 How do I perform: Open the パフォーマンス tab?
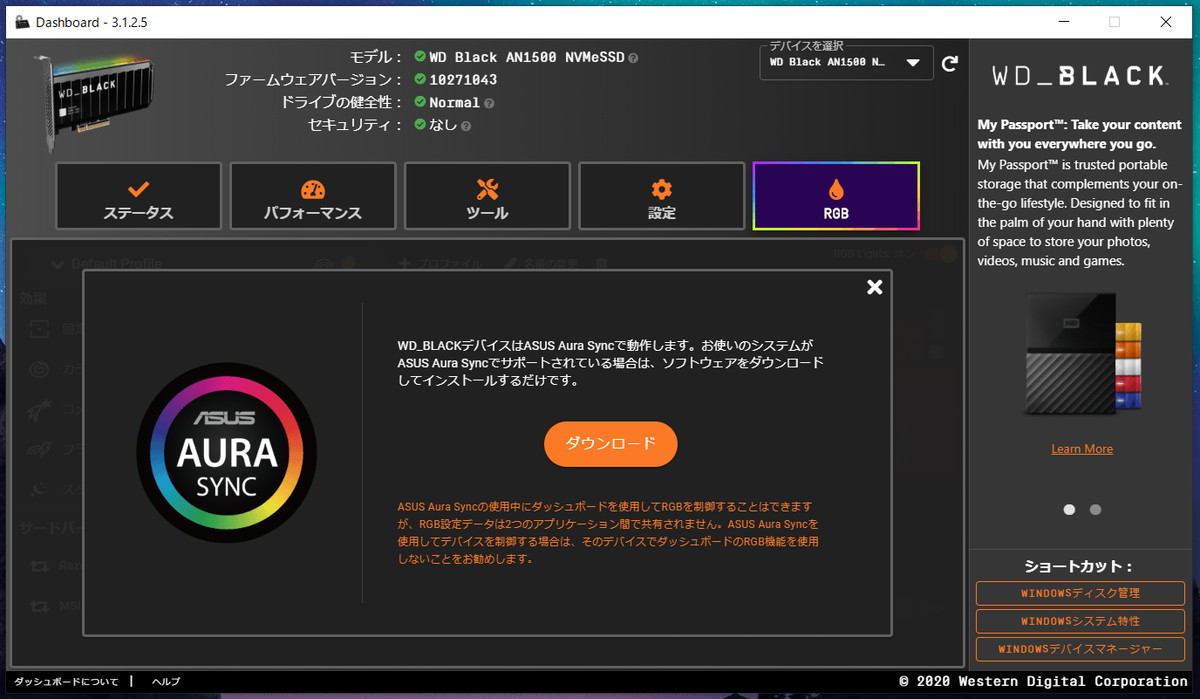click(313, 196)
